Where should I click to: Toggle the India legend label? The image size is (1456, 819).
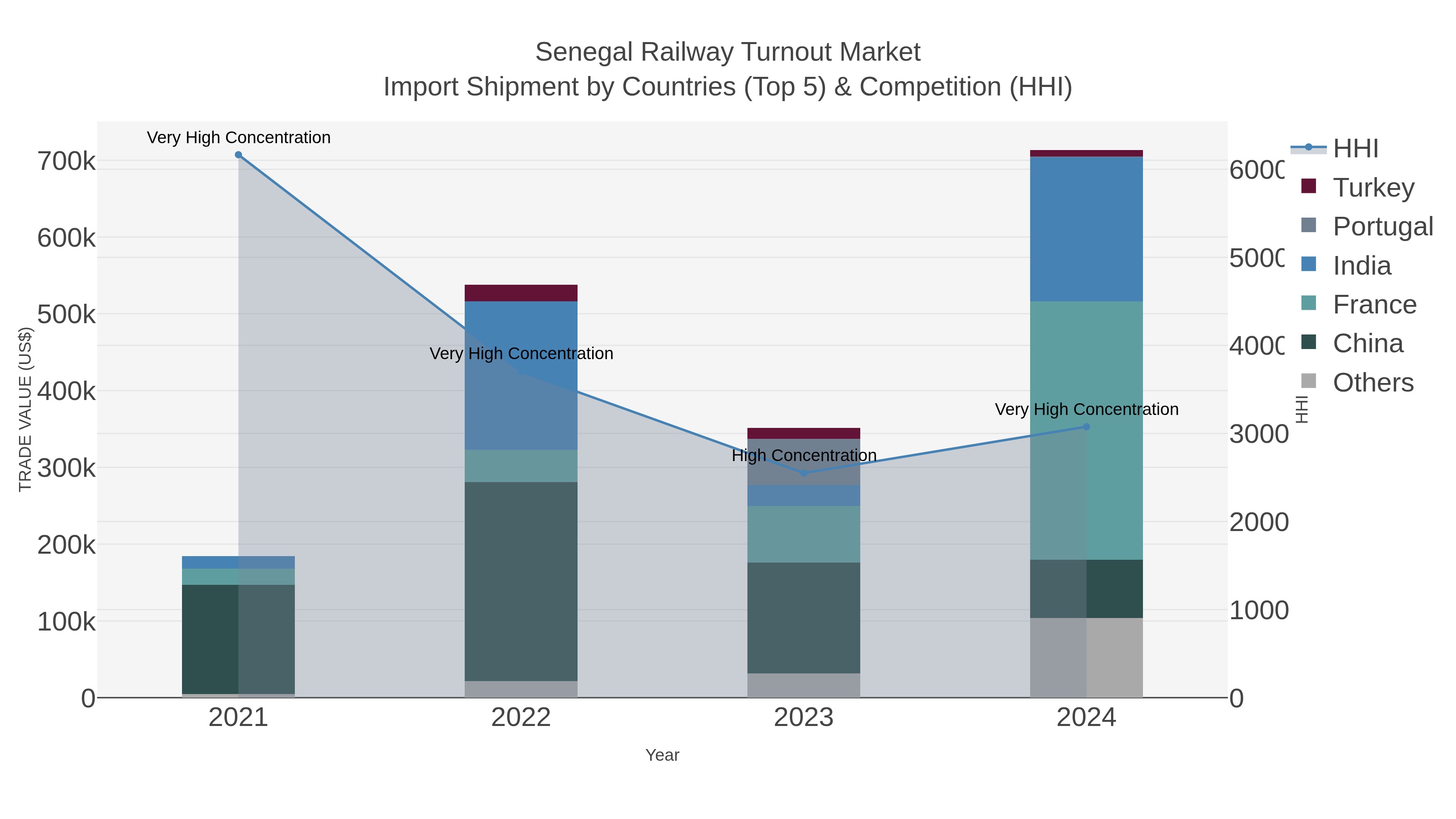(x=1362, y=266)
